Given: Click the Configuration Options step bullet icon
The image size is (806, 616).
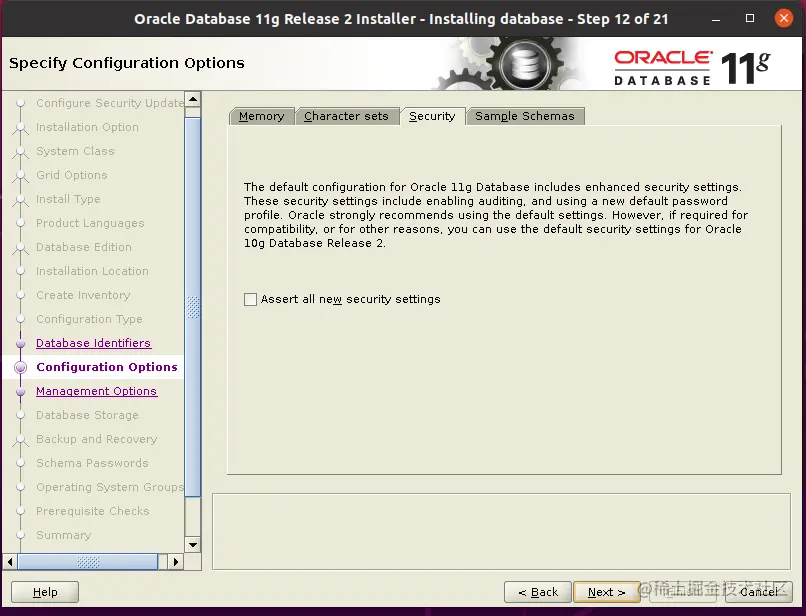Looking at the screenshot, I should [21, 367].
